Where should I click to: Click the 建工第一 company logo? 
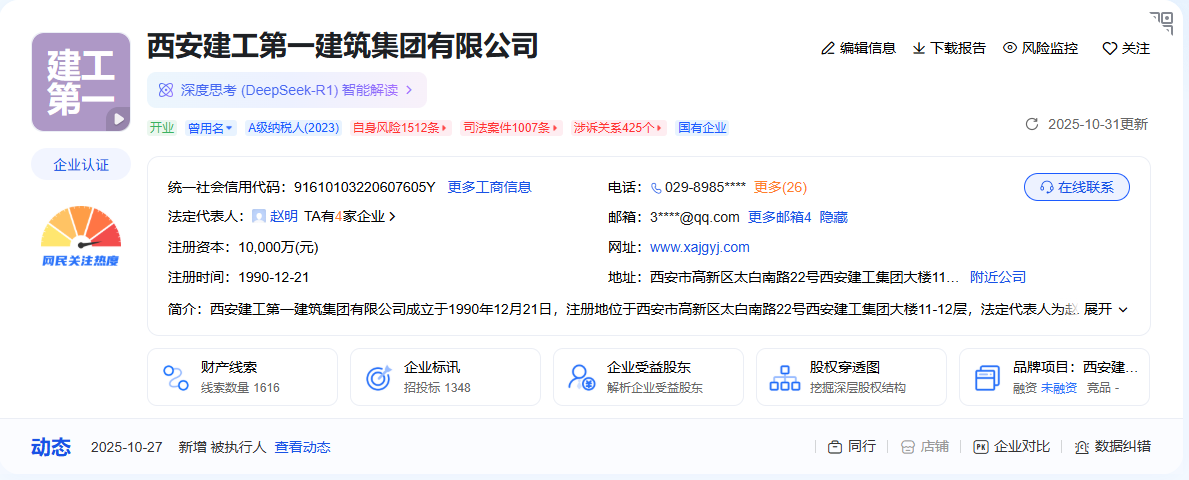coord(81,82)
